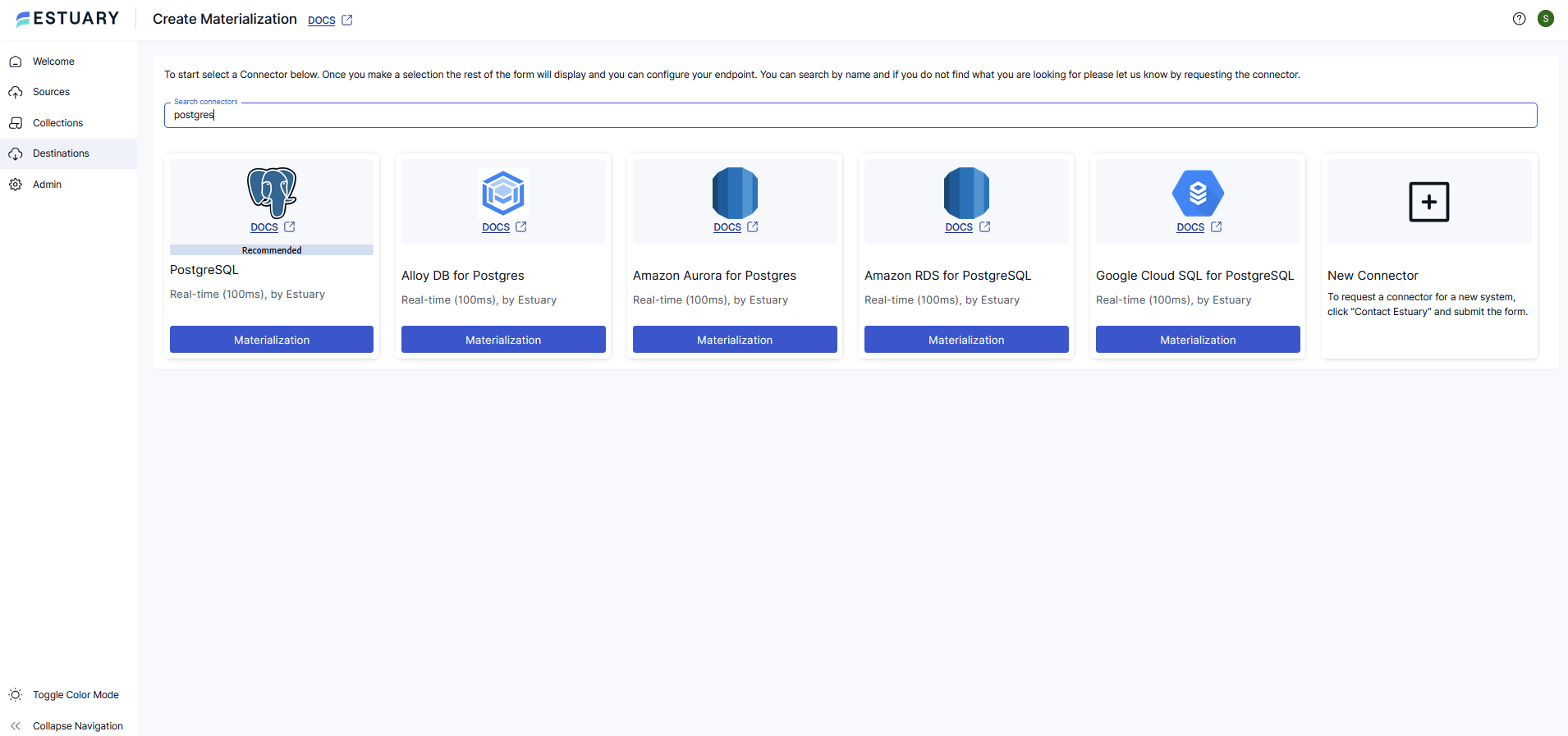
Task: Click external link icon on Amazon Aurora card
Action: [x=753, y=226]
